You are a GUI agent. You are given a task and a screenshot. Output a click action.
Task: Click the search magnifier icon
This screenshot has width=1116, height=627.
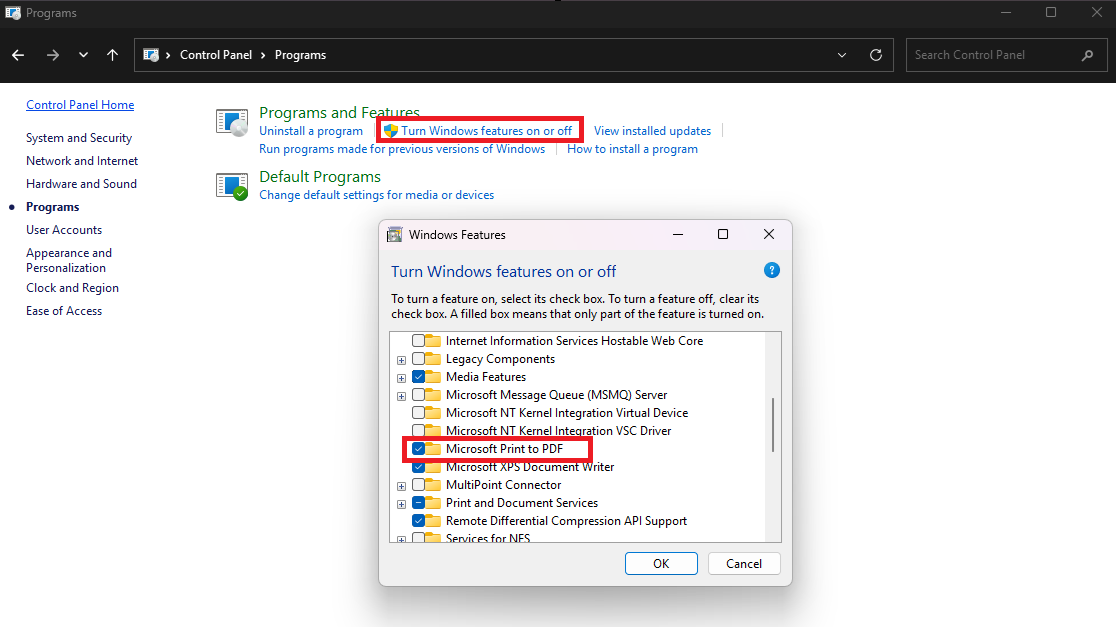1088,55
